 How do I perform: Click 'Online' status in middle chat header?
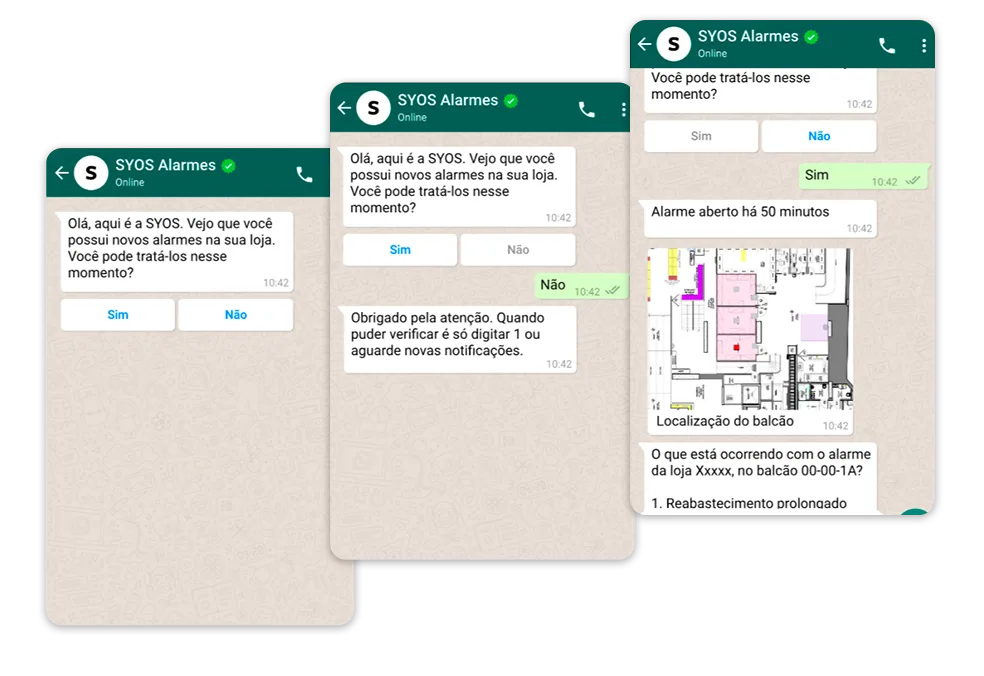(x=412, y=117)
